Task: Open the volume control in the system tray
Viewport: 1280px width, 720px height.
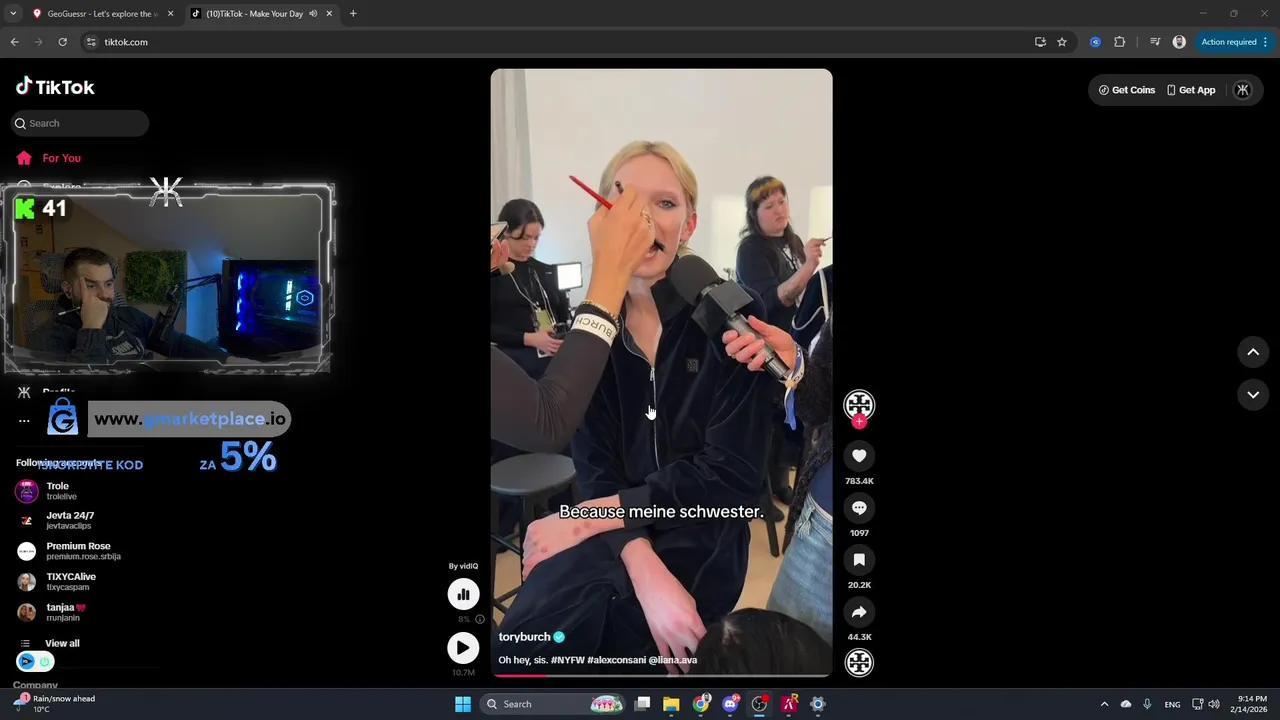Action: [1214, 704]
